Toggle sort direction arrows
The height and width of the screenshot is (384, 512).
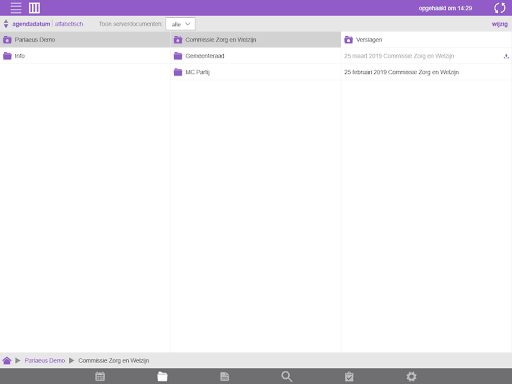tap(6, 24)
